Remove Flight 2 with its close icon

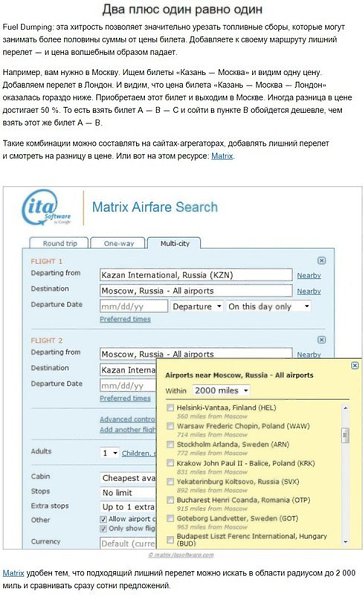point(322,340)
